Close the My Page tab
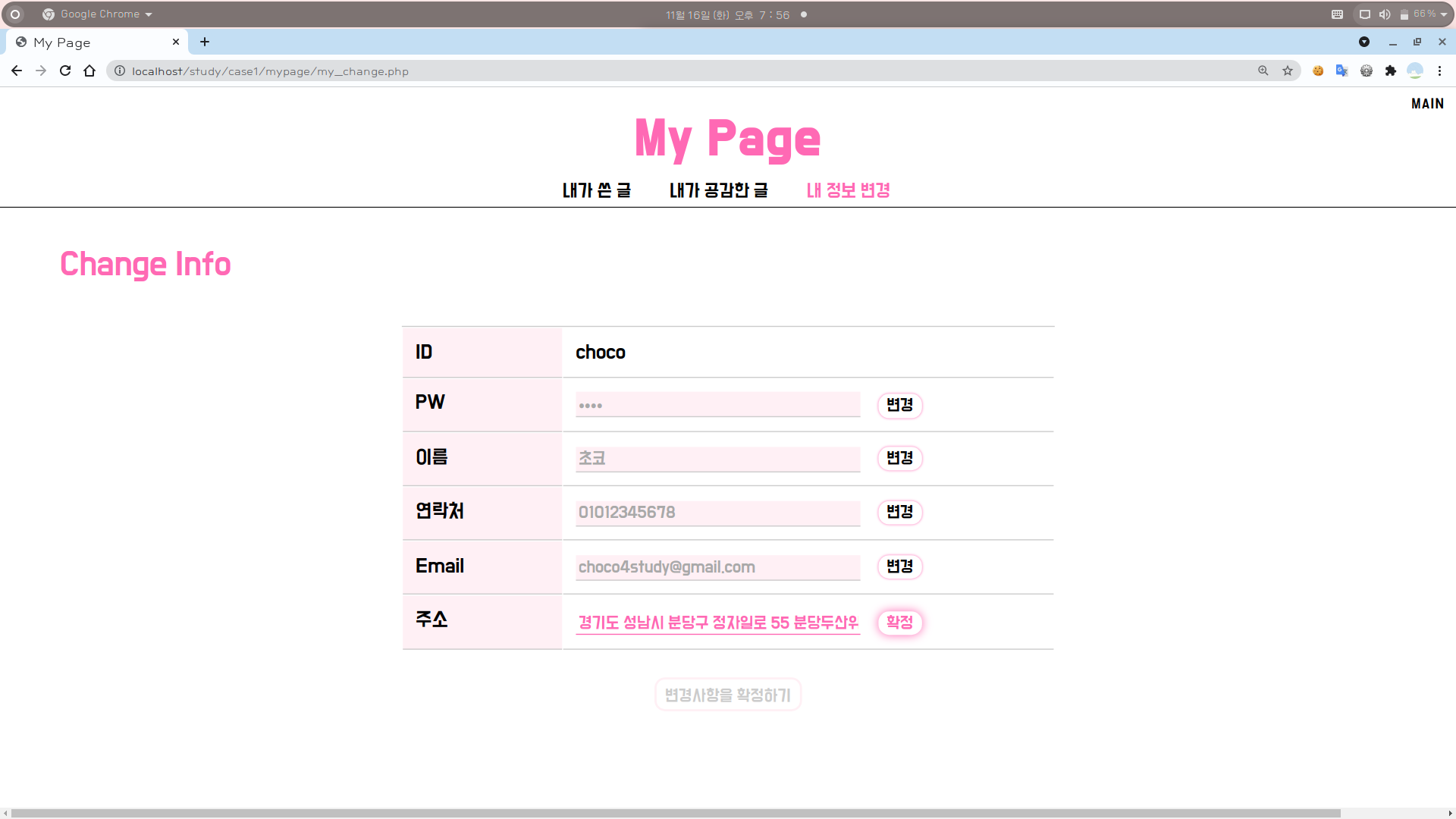Viewport: 1456px width, 819px height. (176, 42)
